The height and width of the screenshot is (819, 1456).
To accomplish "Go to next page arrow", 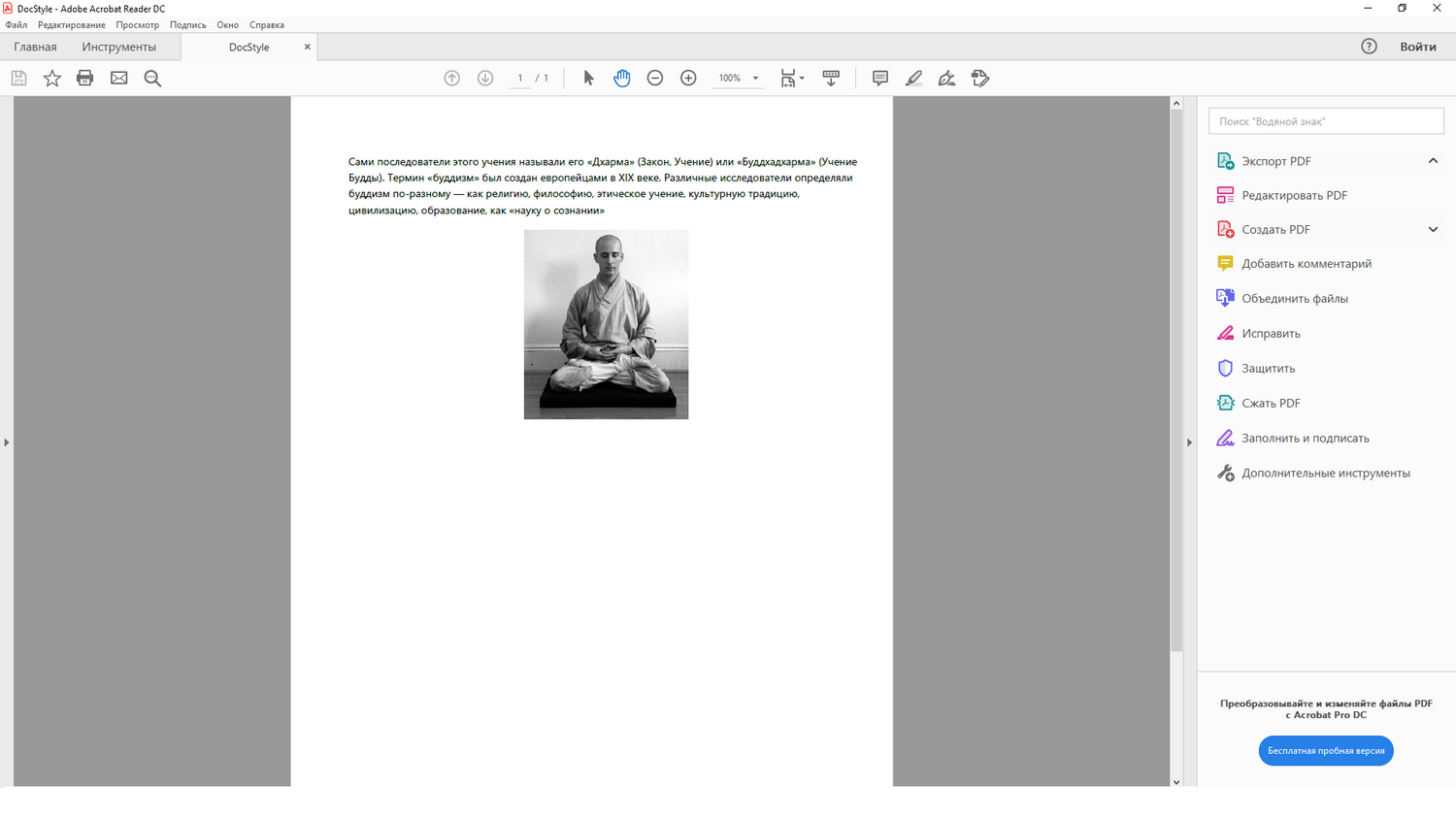I will coord(485,79).
